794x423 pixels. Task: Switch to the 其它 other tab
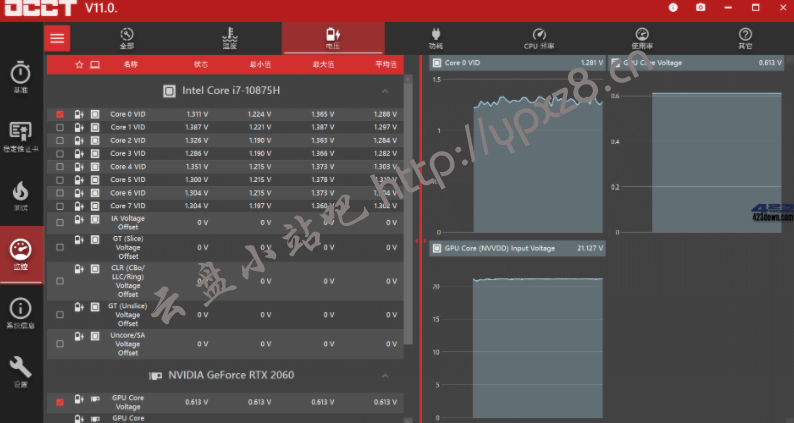(x=745, y=39)
